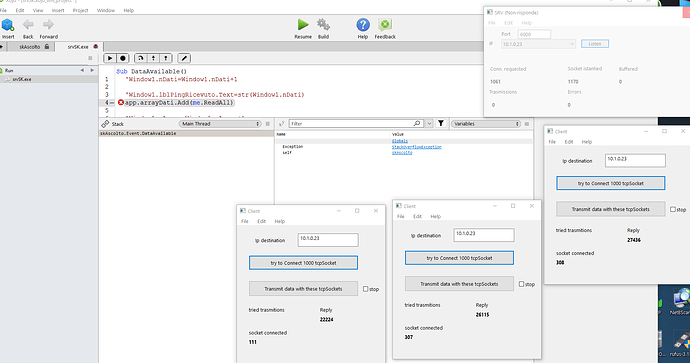
Task: Open the blue Help question icon
Action: point(363,25)
